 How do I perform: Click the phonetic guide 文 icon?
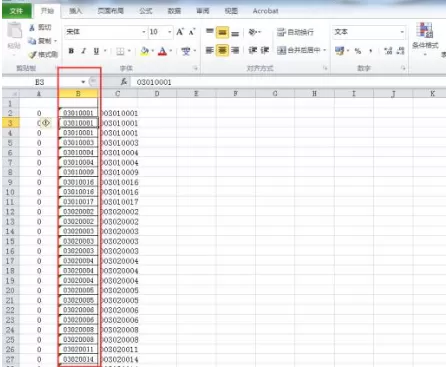point(186,51)
